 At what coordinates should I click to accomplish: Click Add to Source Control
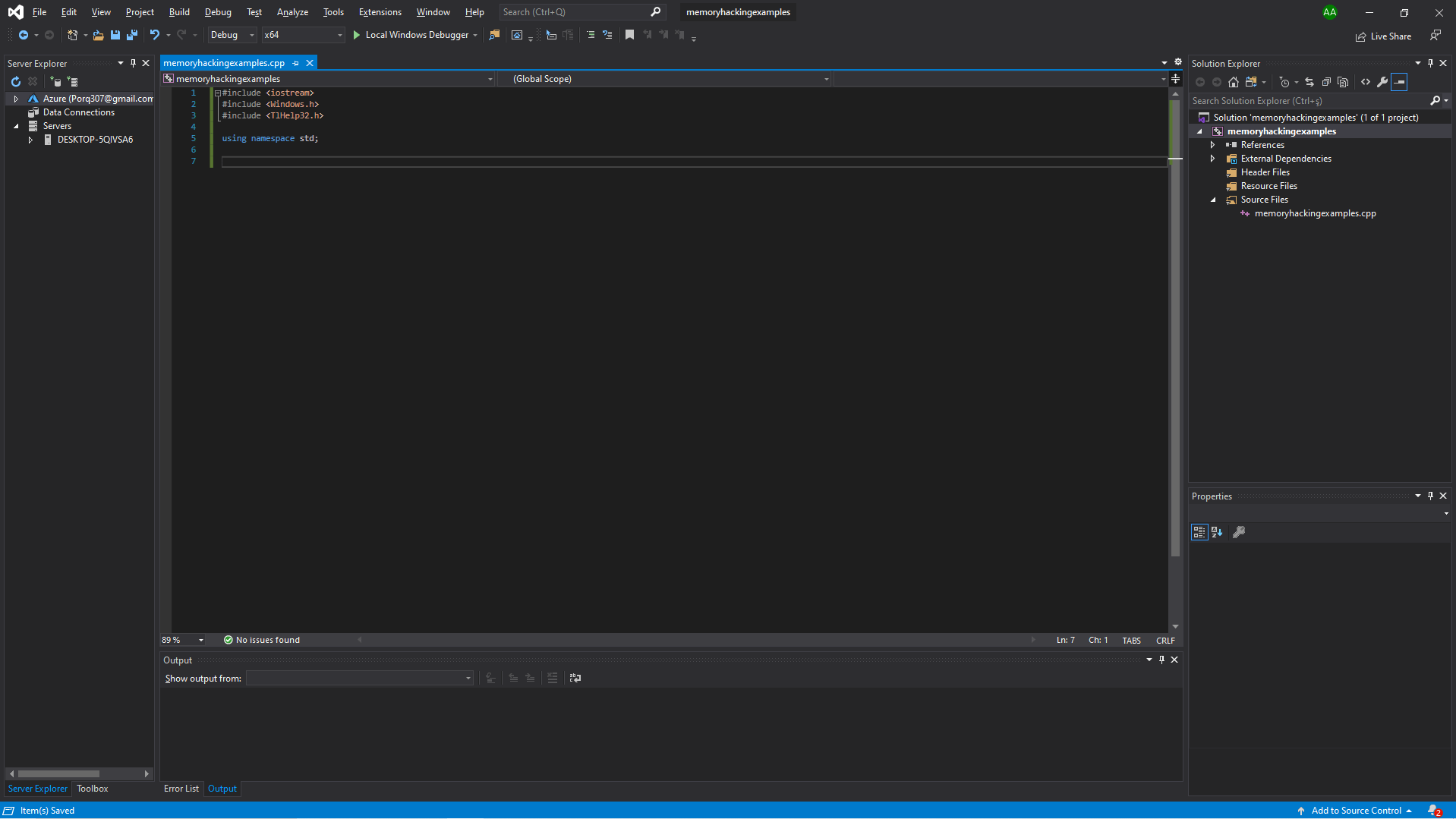tap(1355, 811)
